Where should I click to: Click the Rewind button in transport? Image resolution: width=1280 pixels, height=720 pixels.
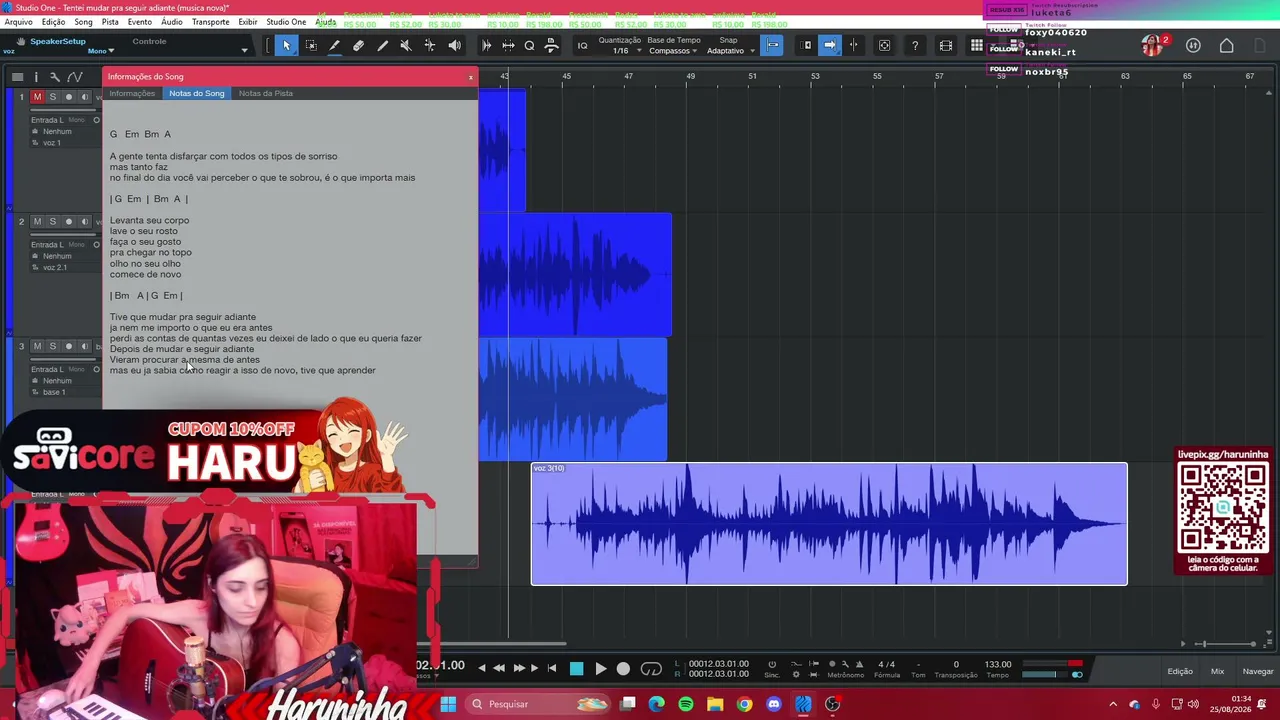[x=499, y=668]
